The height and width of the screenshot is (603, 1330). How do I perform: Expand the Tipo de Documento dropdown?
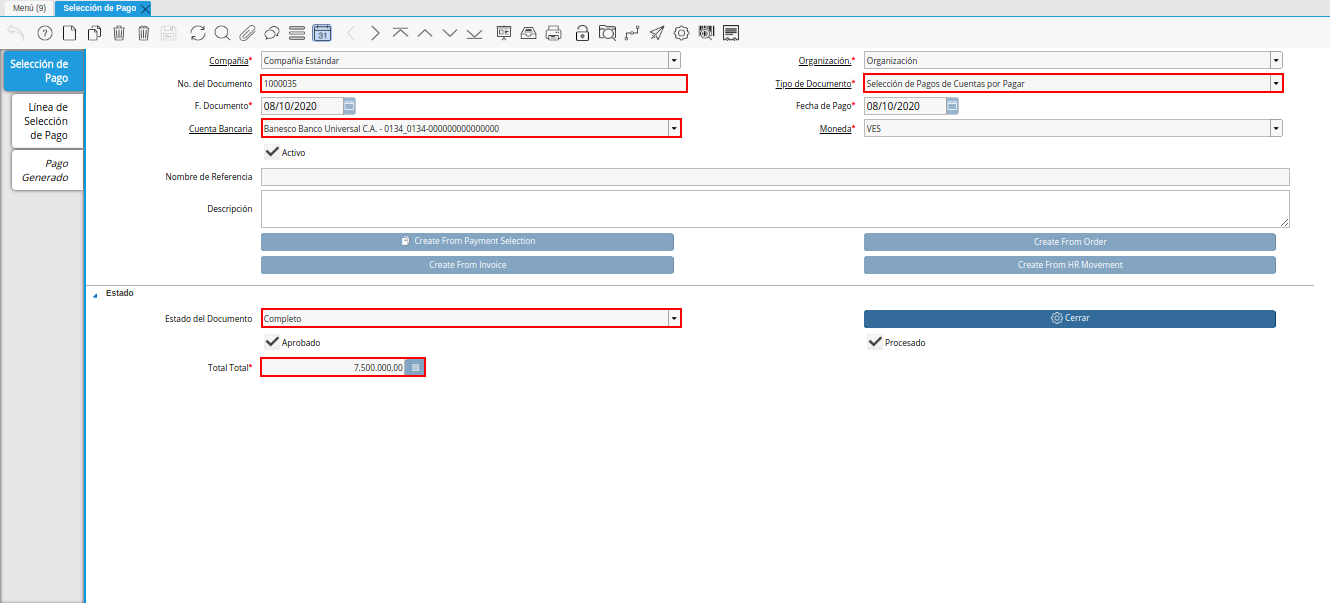pos(1276,84)
